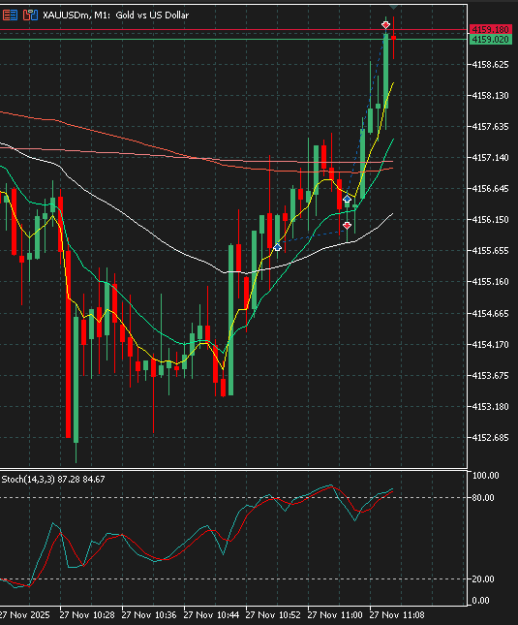Screen dimensions: 518x625
Task: Open the Depth of Market icon
Action: coord(10,15)
